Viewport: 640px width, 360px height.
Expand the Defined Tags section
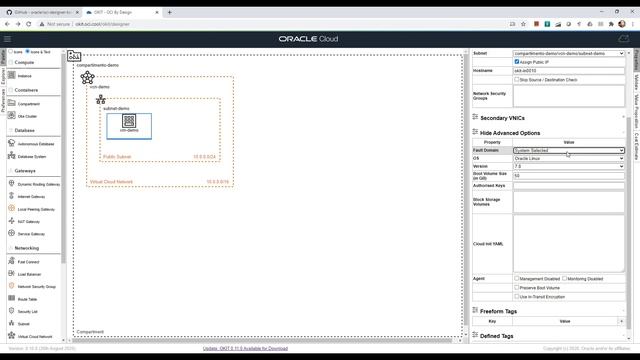[496, 336]
